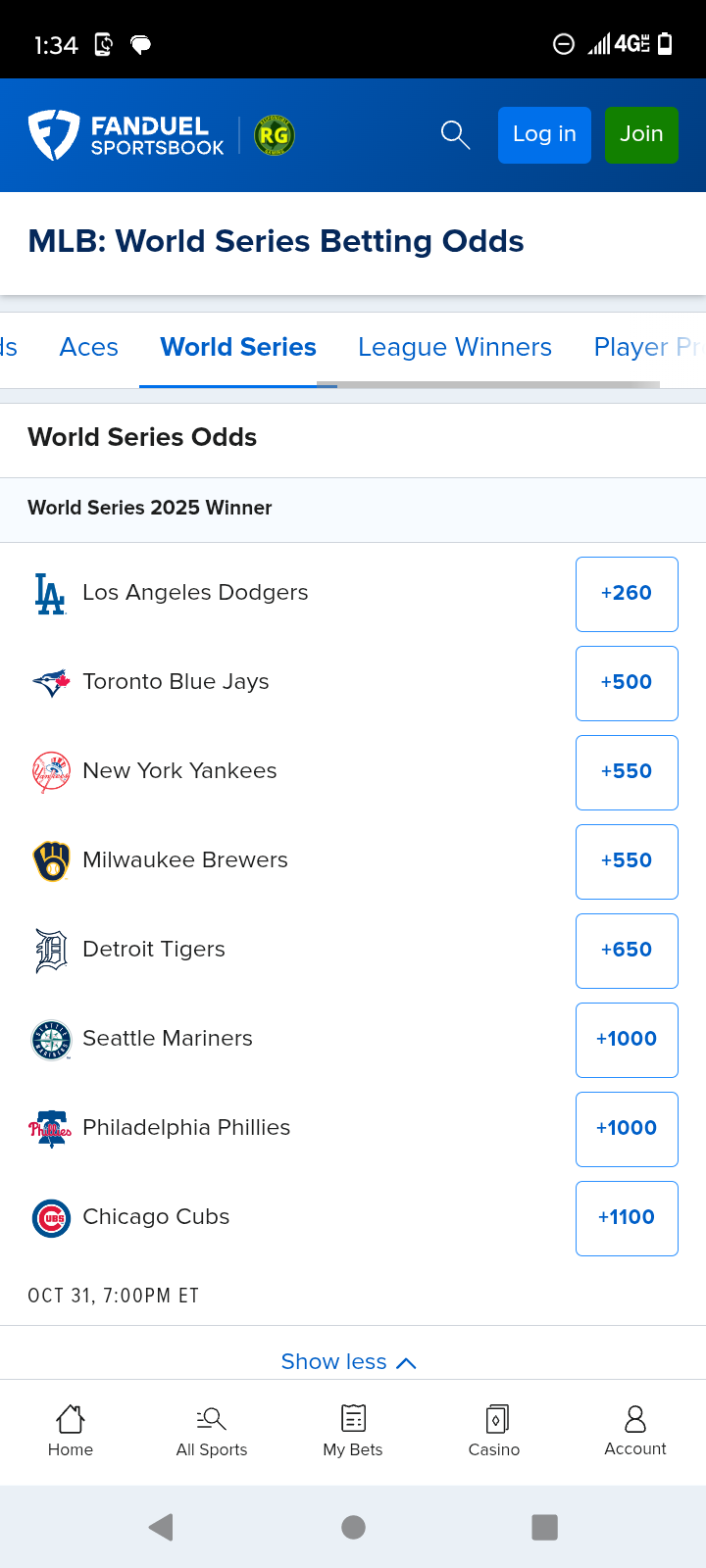Switch to the Aces tab

point(89,347)
